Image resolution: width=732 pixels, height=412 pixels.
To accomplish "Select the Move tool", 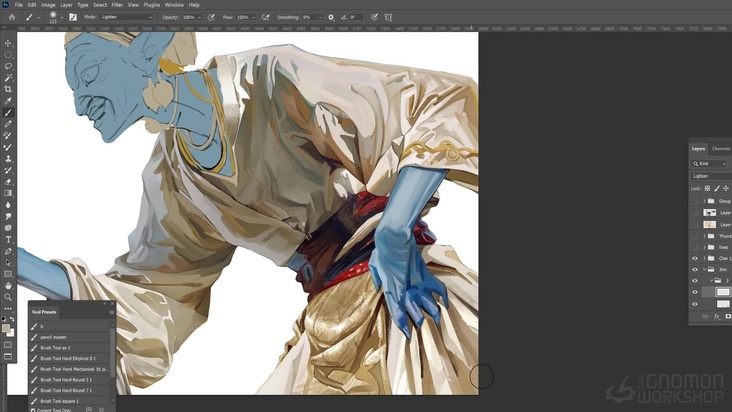I will click(x=8, y=43).
